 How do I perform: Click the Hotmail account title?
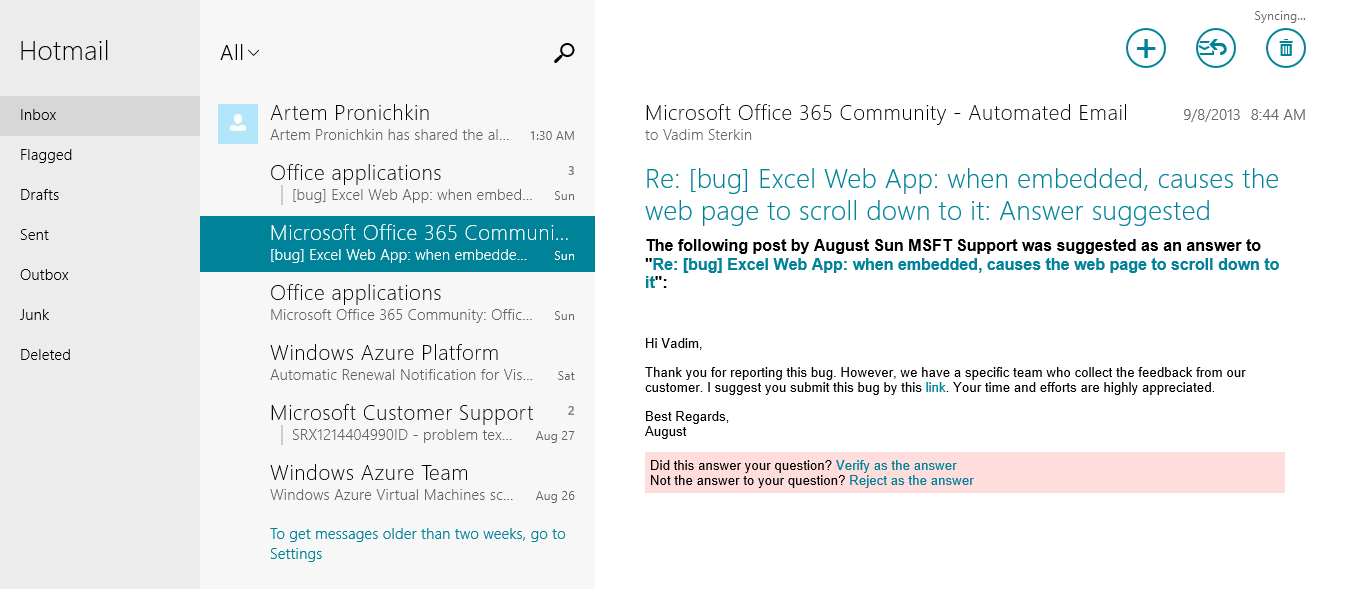(64, 52)
